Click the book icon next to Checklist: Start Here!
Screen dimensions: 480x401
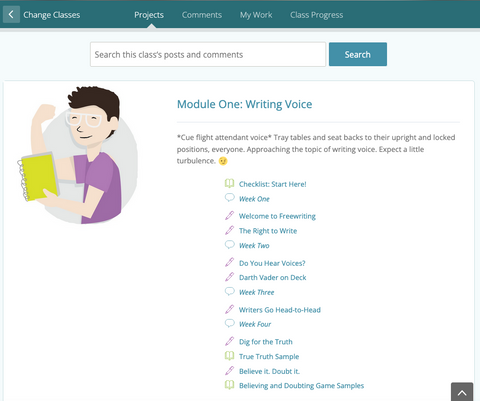point(229,183)
